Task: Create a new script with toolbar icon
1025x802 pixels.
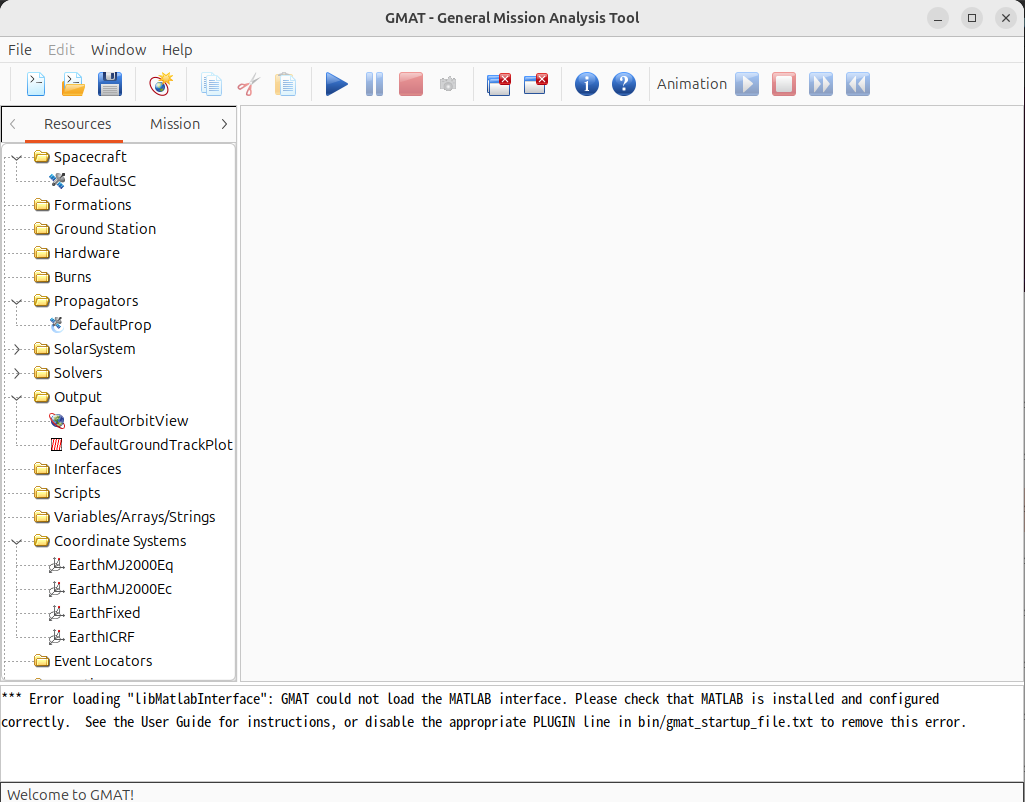Action: 36,84
